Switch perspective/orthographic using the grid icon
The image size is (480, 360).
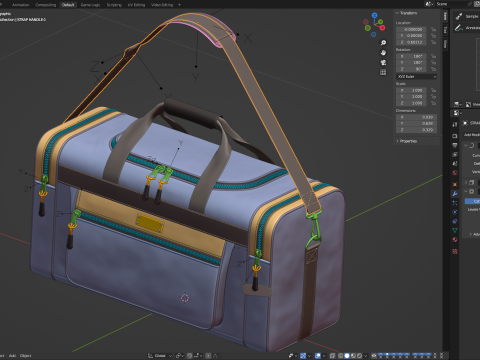[383, 72]
